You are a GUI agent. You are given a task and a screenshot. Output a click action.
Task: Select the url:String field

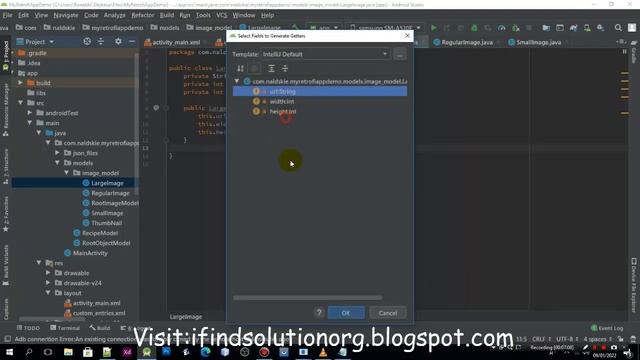click(320, 91)
